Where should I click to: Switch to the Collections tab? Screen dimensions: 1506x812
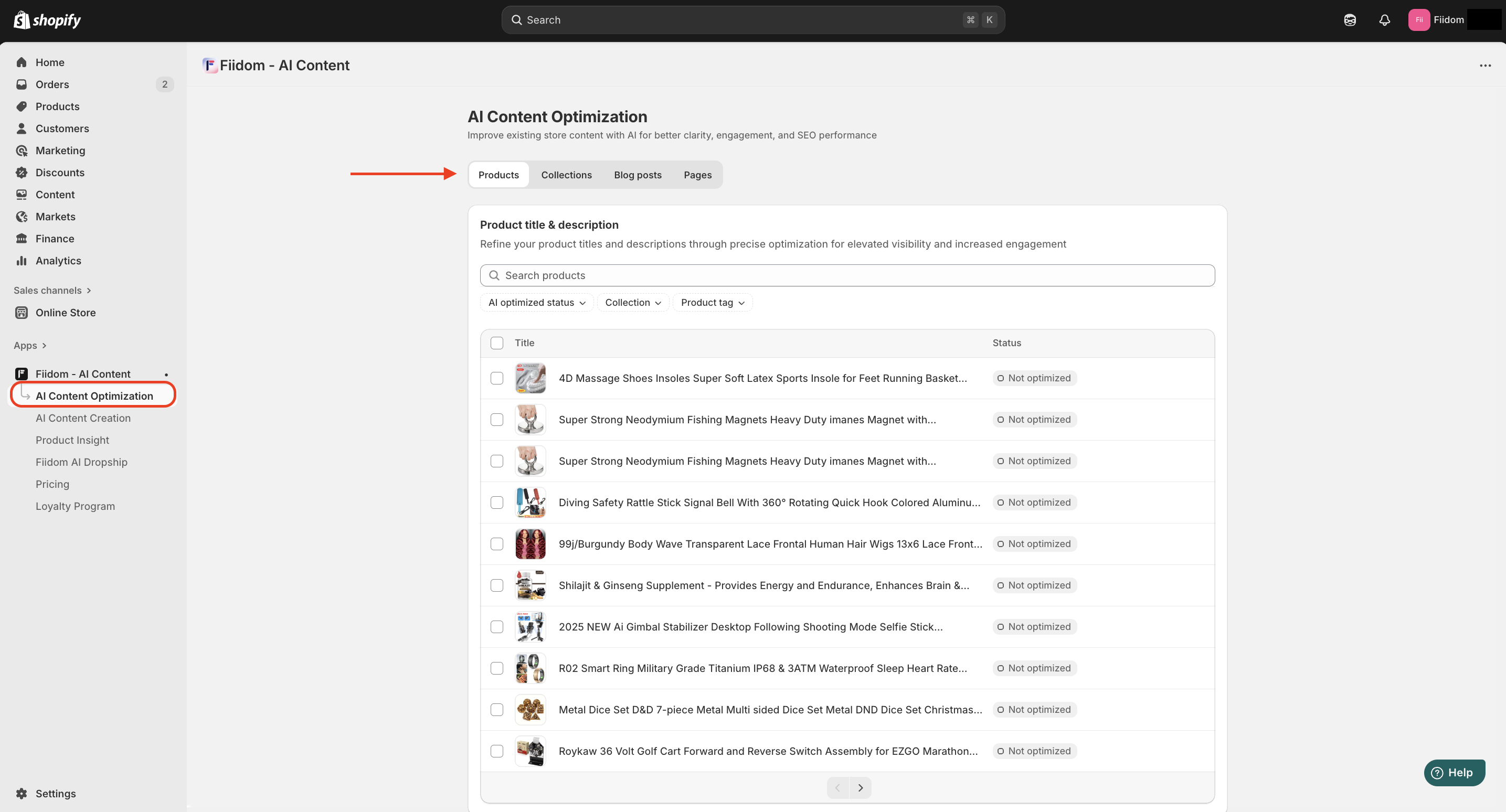pos(566,175)
